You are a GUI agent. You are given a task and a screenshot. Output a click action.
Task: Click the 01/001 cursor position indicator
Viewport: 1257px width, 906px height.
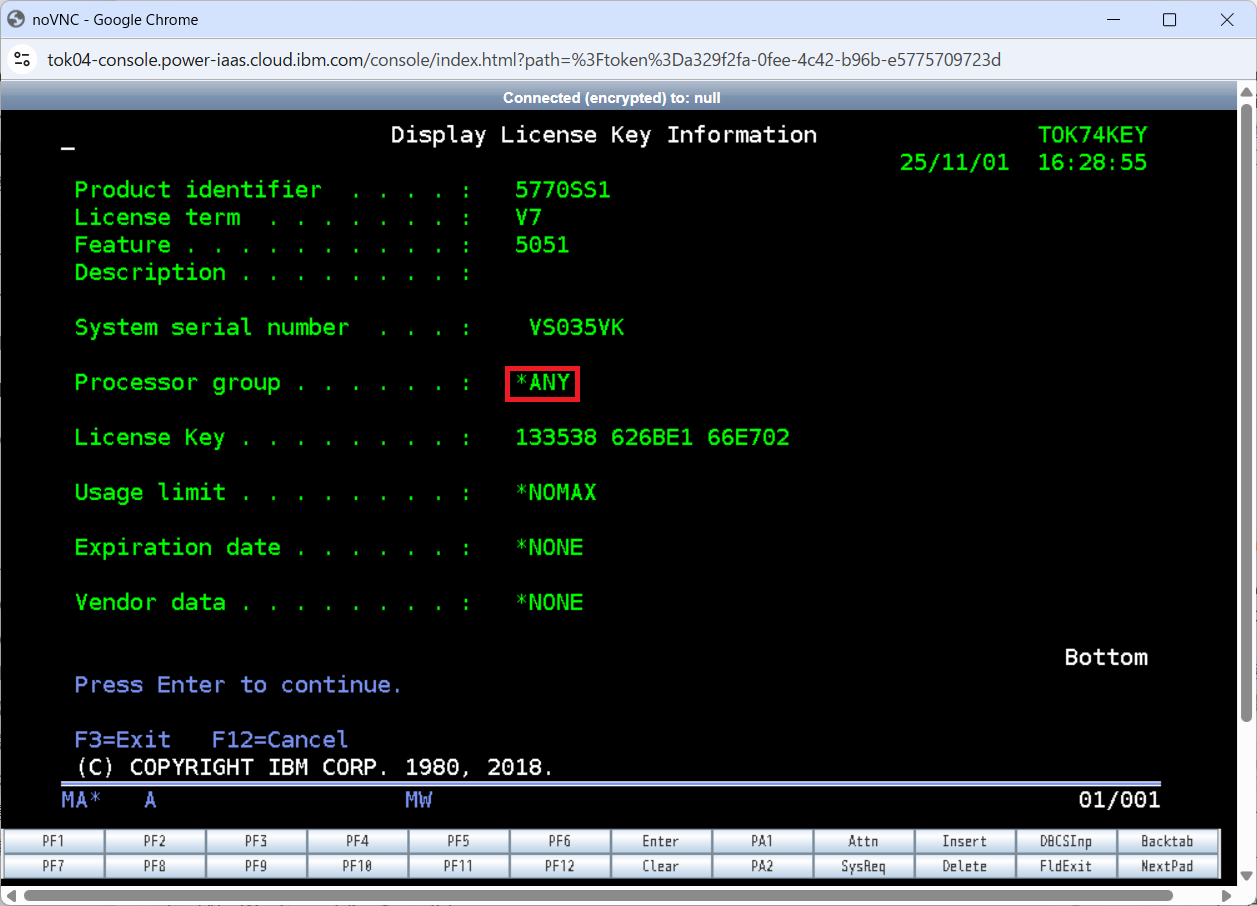(1120, 800)
